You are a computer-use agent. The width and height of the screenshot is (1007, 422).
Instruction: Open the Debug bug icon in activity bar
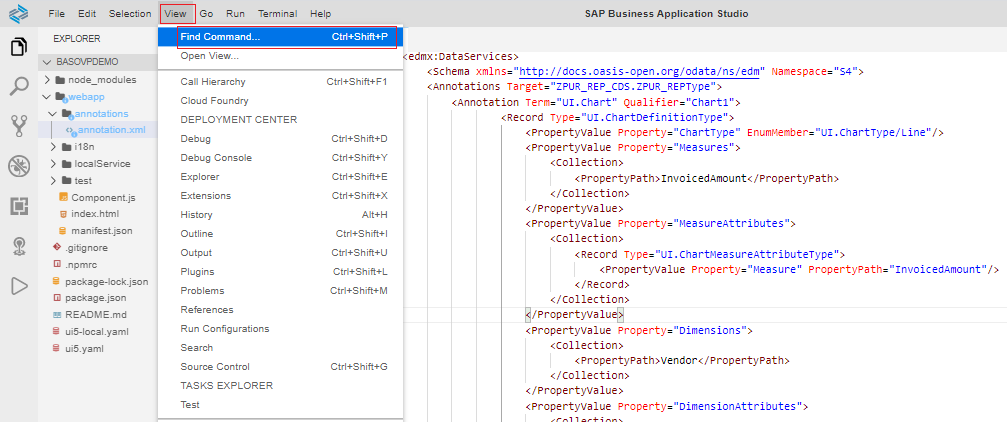(19, 166)
